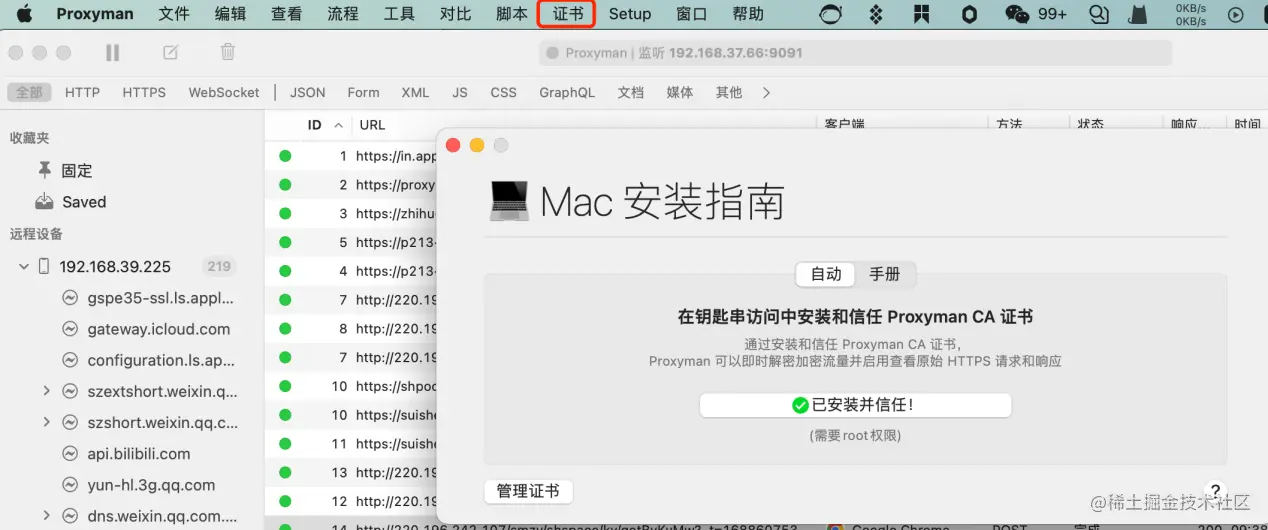The height and width of the screenshot is (530, 1268).
Task: Open the 编辑 menu
Action: click(x=230, y=14)
